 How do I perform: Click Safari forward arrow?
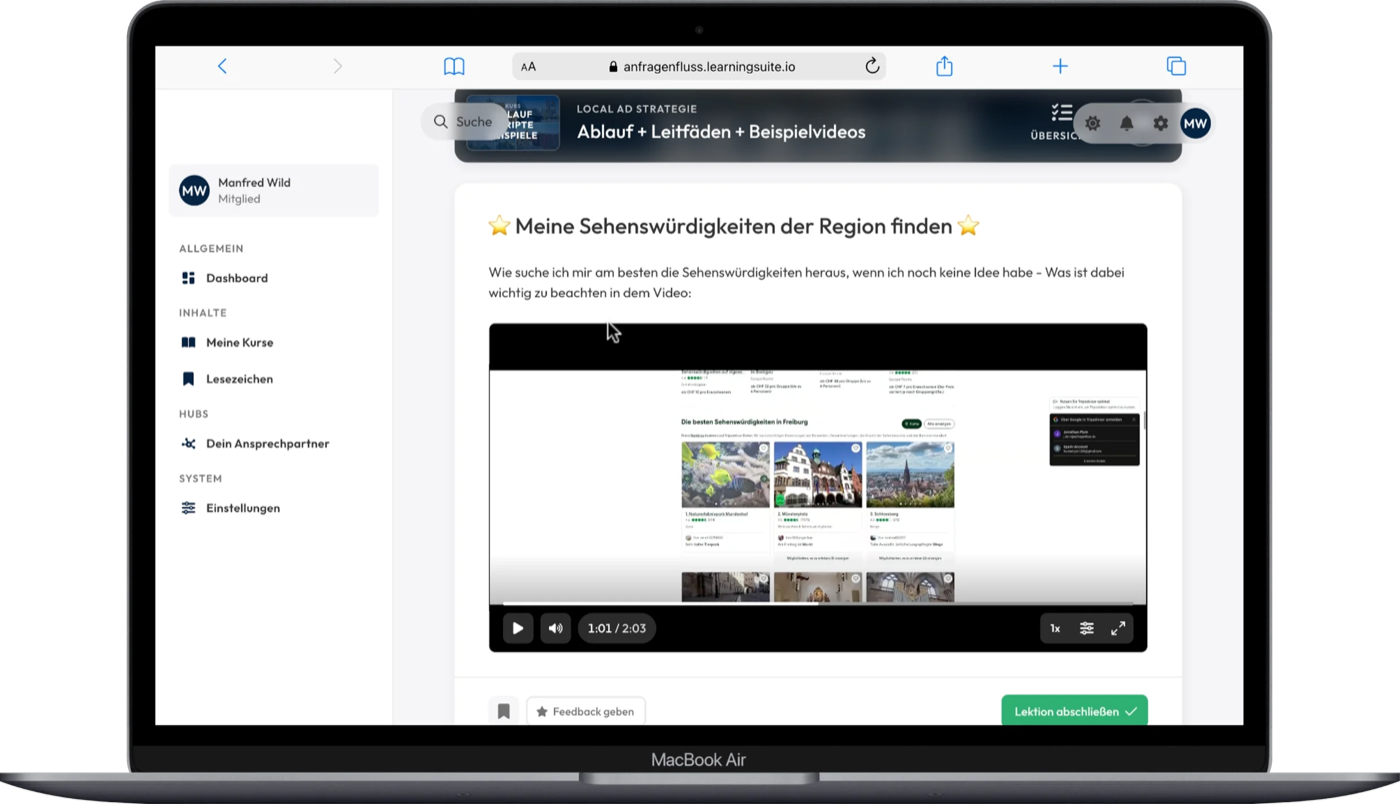click(x=338, y=66)
